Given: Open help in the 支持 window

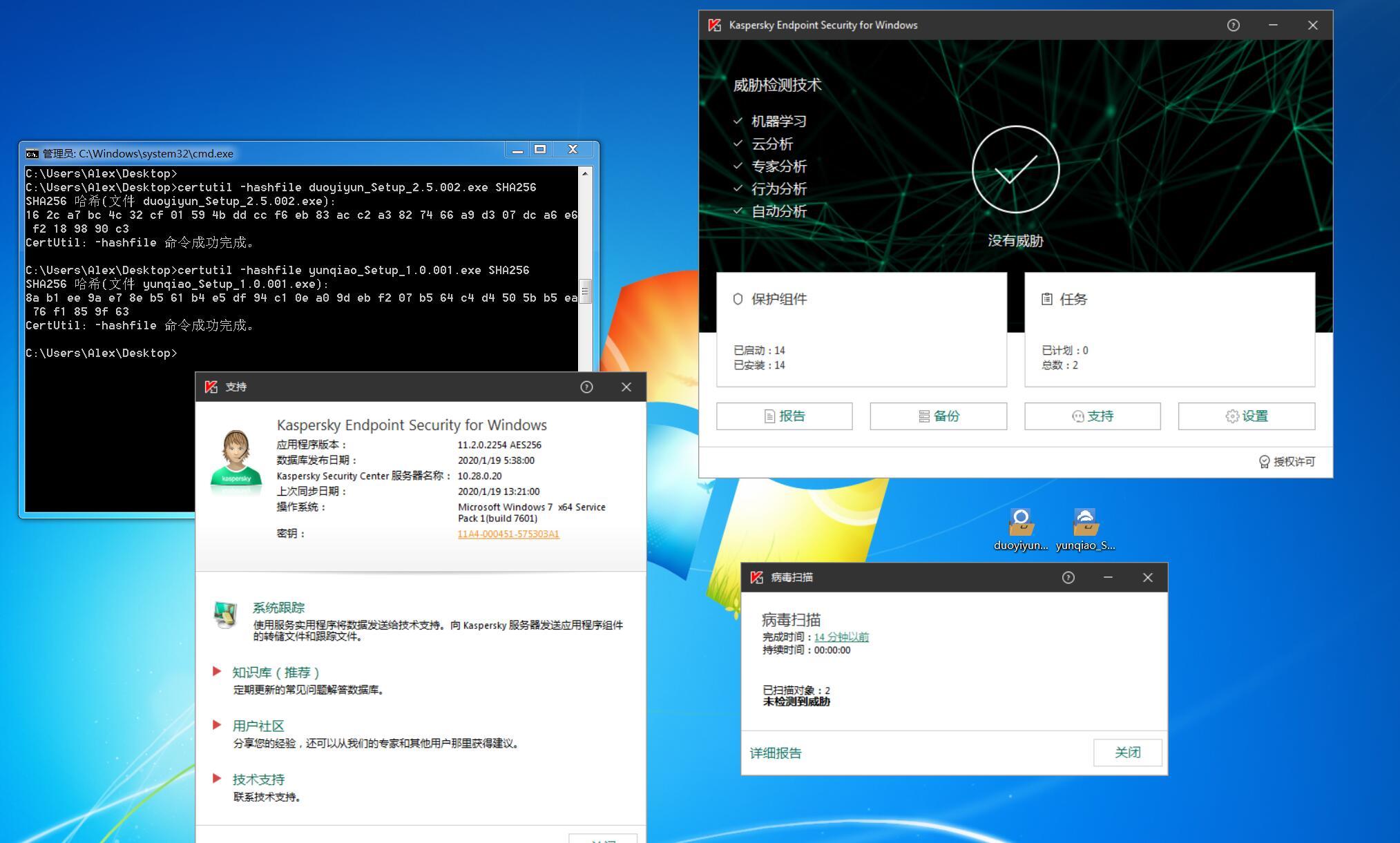Looking at the screenshot, I should tap(586, 387).
